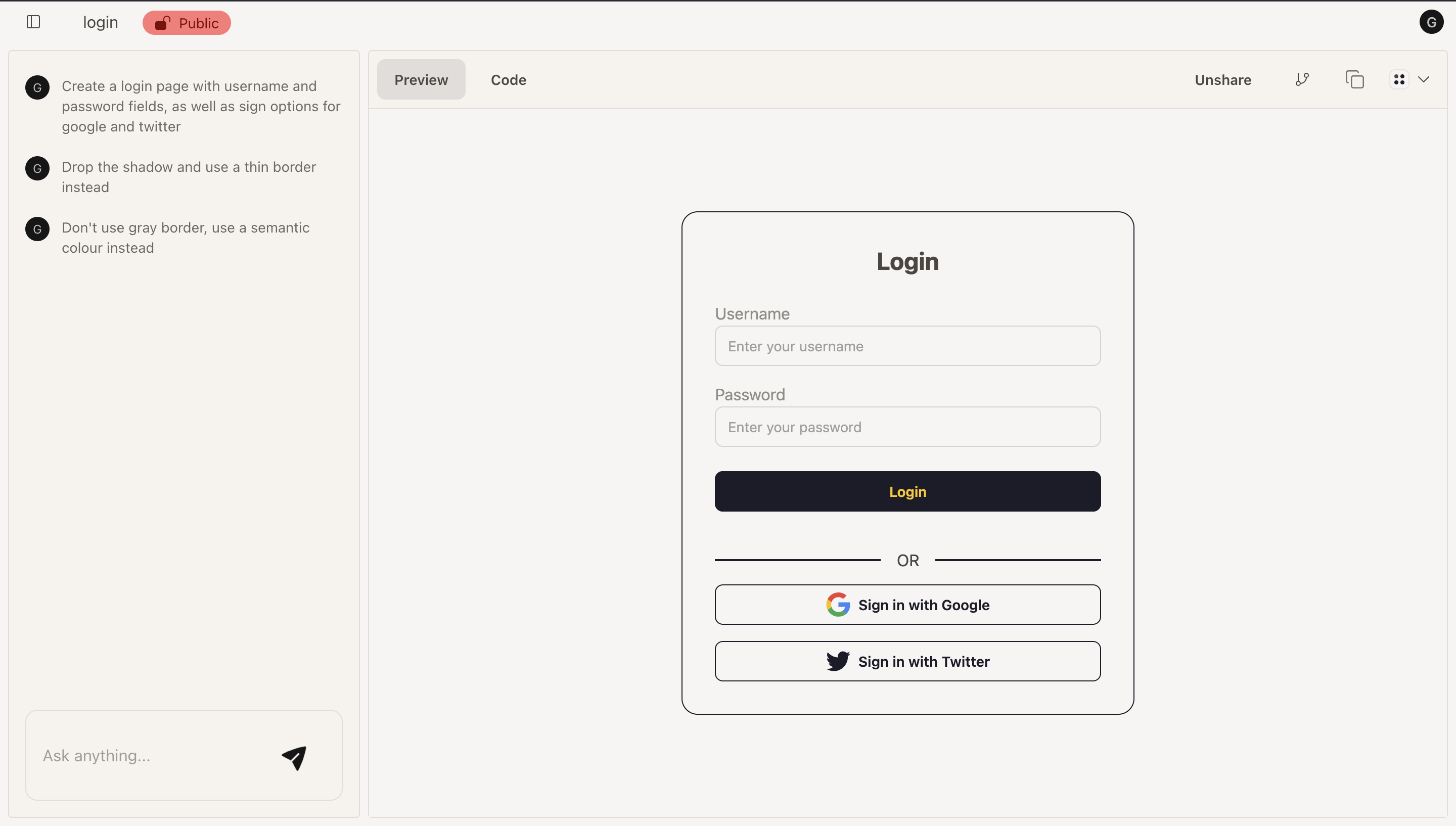1456x826 pixels.
Task: Click the Google logo in the sign-in button
Action: point(838,604)
